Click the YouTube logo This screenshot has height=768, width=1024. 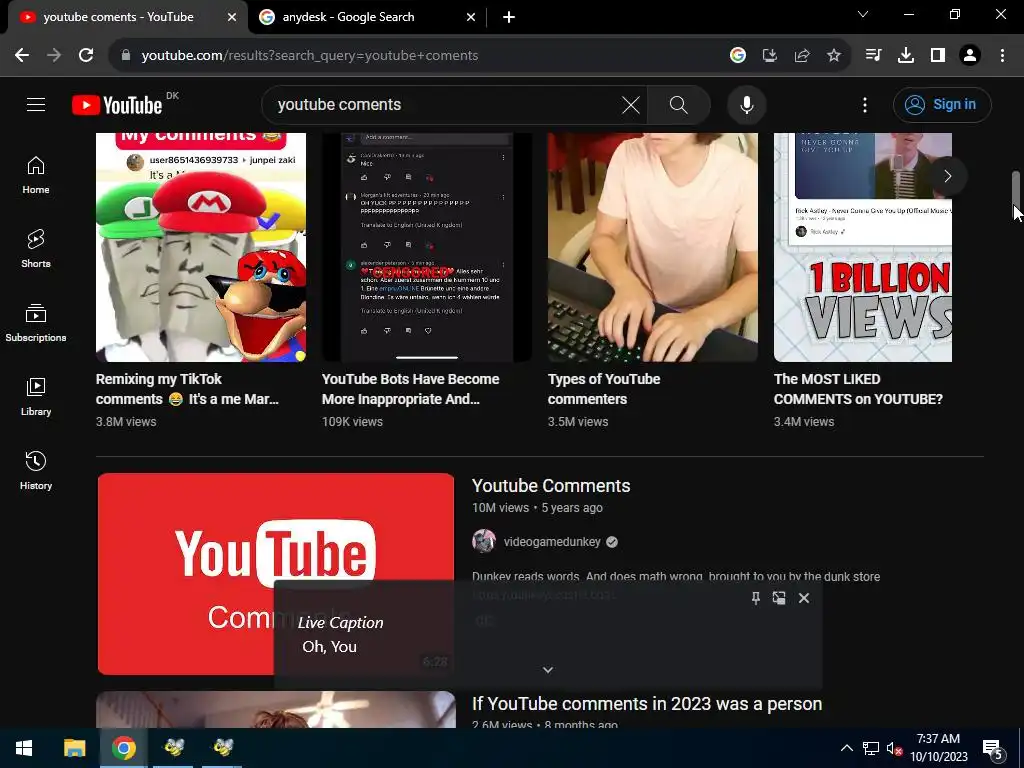point(118,105)
